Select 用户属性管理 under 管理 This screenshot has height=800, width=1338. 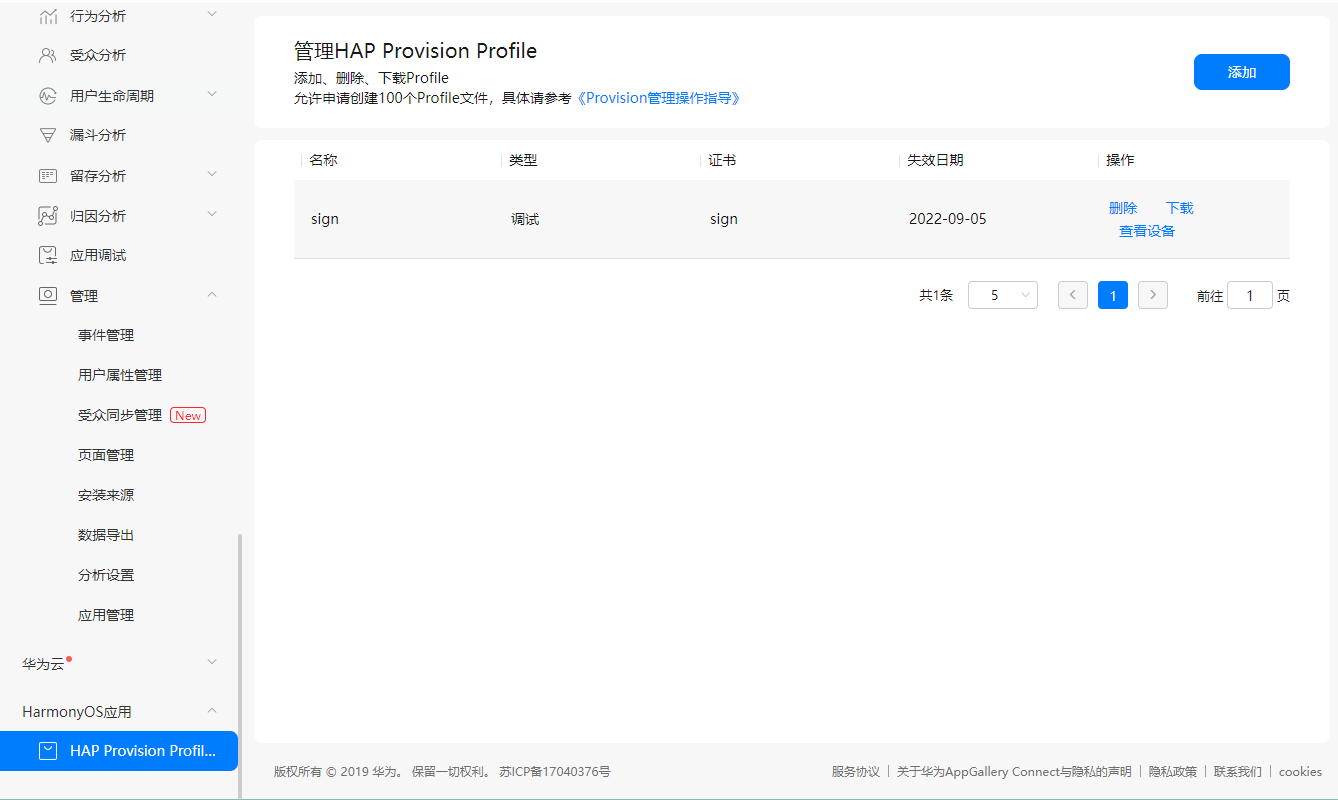click(120, 376)
